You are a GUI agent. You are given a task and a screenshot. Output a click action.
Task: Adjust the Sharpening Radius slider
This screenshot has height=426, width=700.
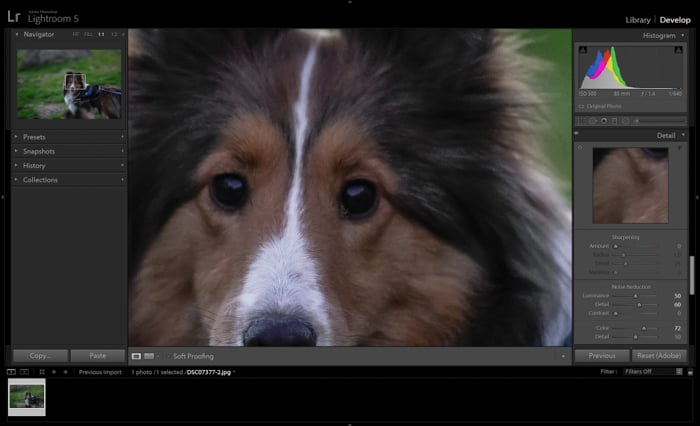[624, 255]
